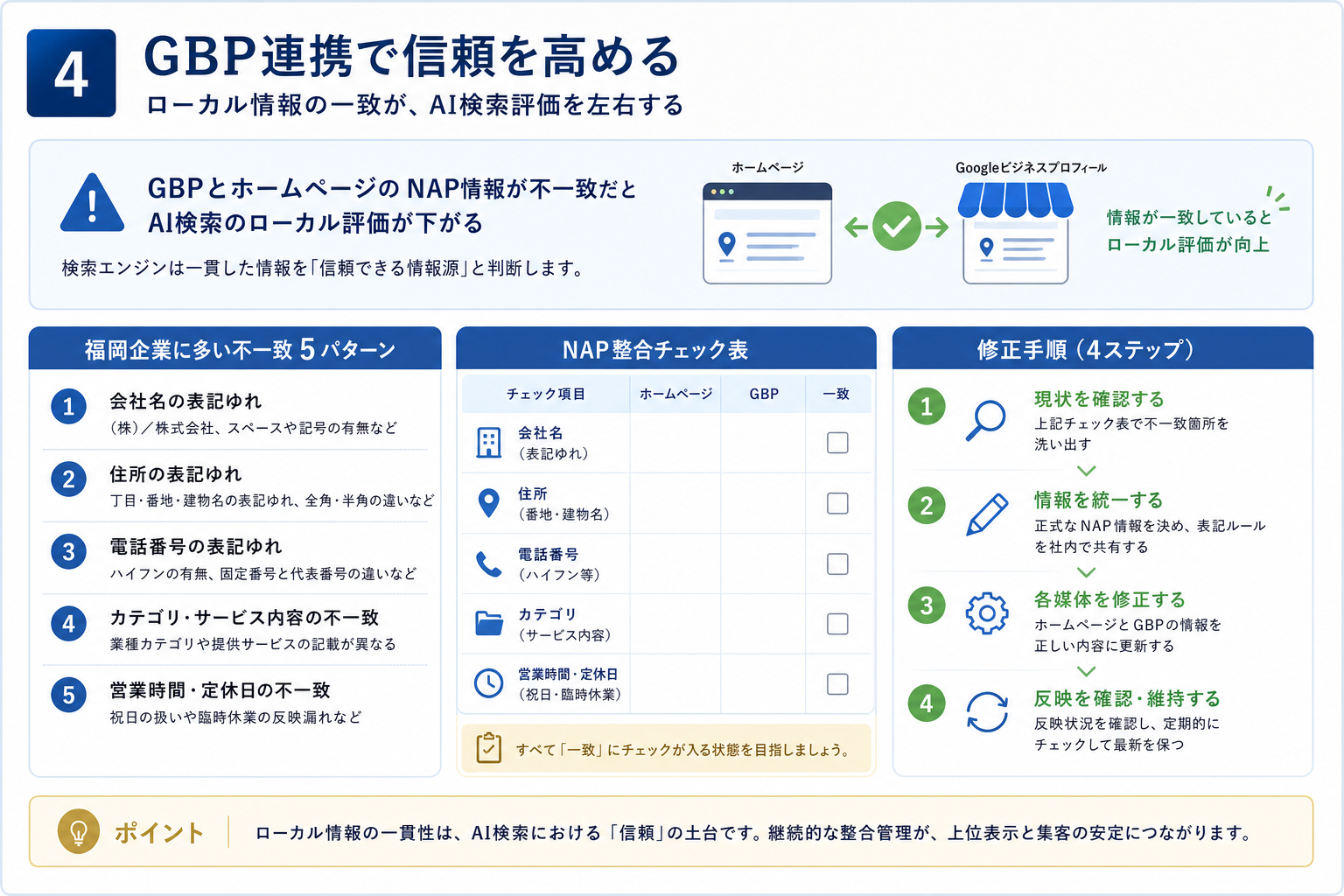Click subtitle ローカル情報の一致が、AI検索評価を左右する
This screenshot has width=1344, height=896.
(415, 105)
